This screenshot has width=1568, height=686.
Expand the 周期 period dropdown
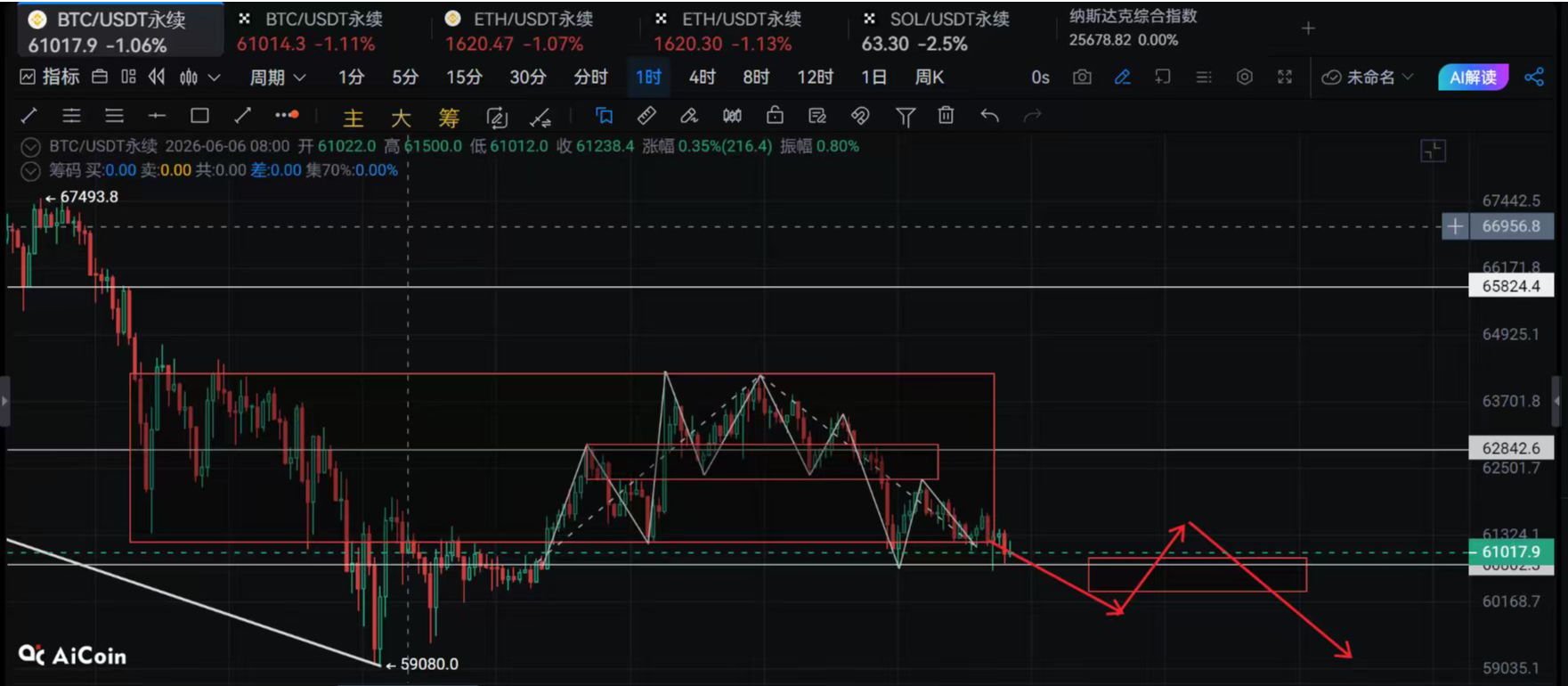pyautogui.click(x=277, y=78)
